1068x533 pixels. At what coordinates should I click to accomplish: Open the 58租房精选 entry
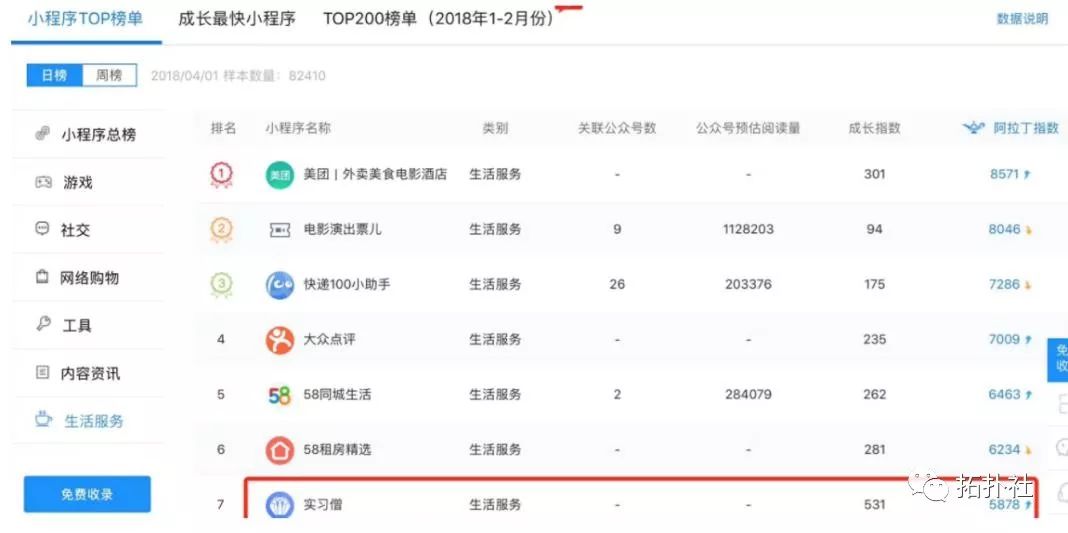pyautogui.click(x=337, y=449)
